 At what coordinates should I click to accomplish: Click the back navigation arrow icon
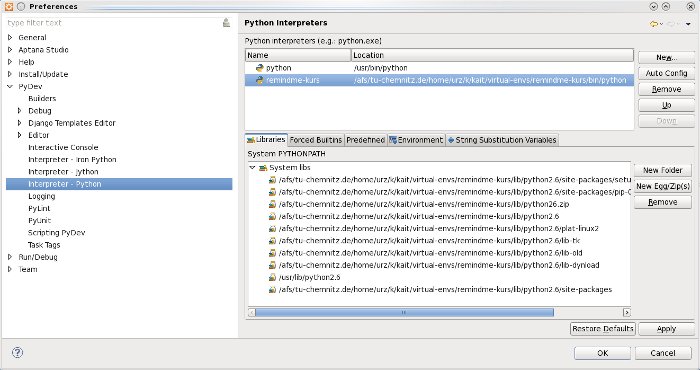tap(654, 24)
